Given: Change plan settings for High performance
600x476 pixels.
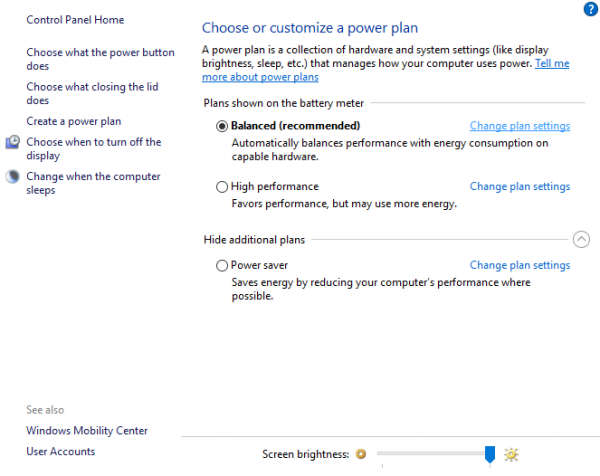Looking at the screenshot, I should (x=520, y=187).
